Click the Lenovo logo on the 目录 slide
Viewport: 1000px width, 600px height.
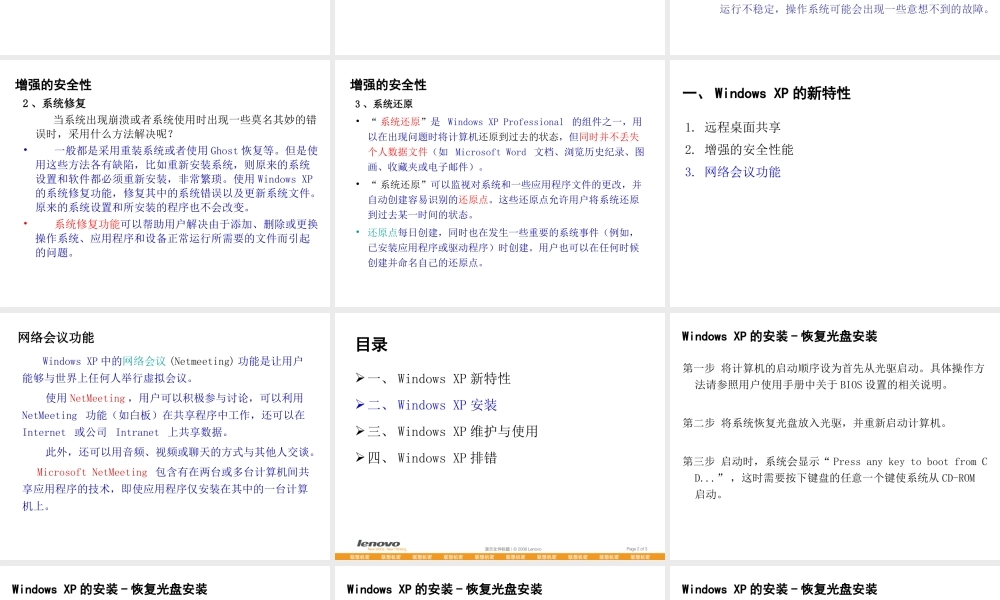pyautogui.click(x=381, y=544)
